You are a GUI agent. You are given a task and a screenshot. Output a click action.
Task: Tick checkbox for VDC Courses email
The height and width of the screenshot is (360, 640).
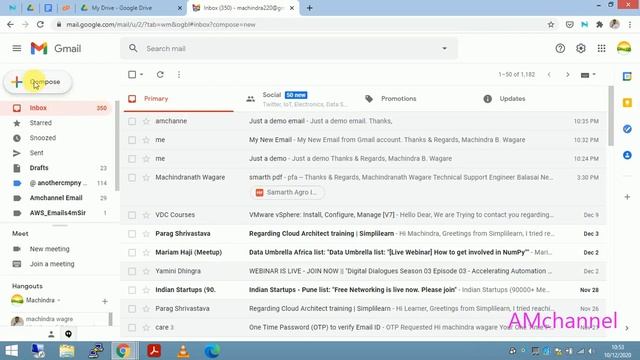click(x=132, y=215)
